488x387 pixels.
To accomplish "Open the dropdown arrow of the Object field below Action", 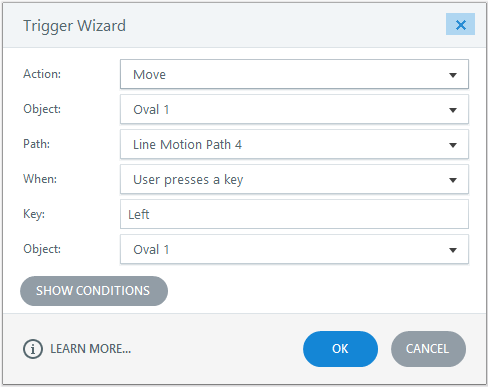I will 453,110.
